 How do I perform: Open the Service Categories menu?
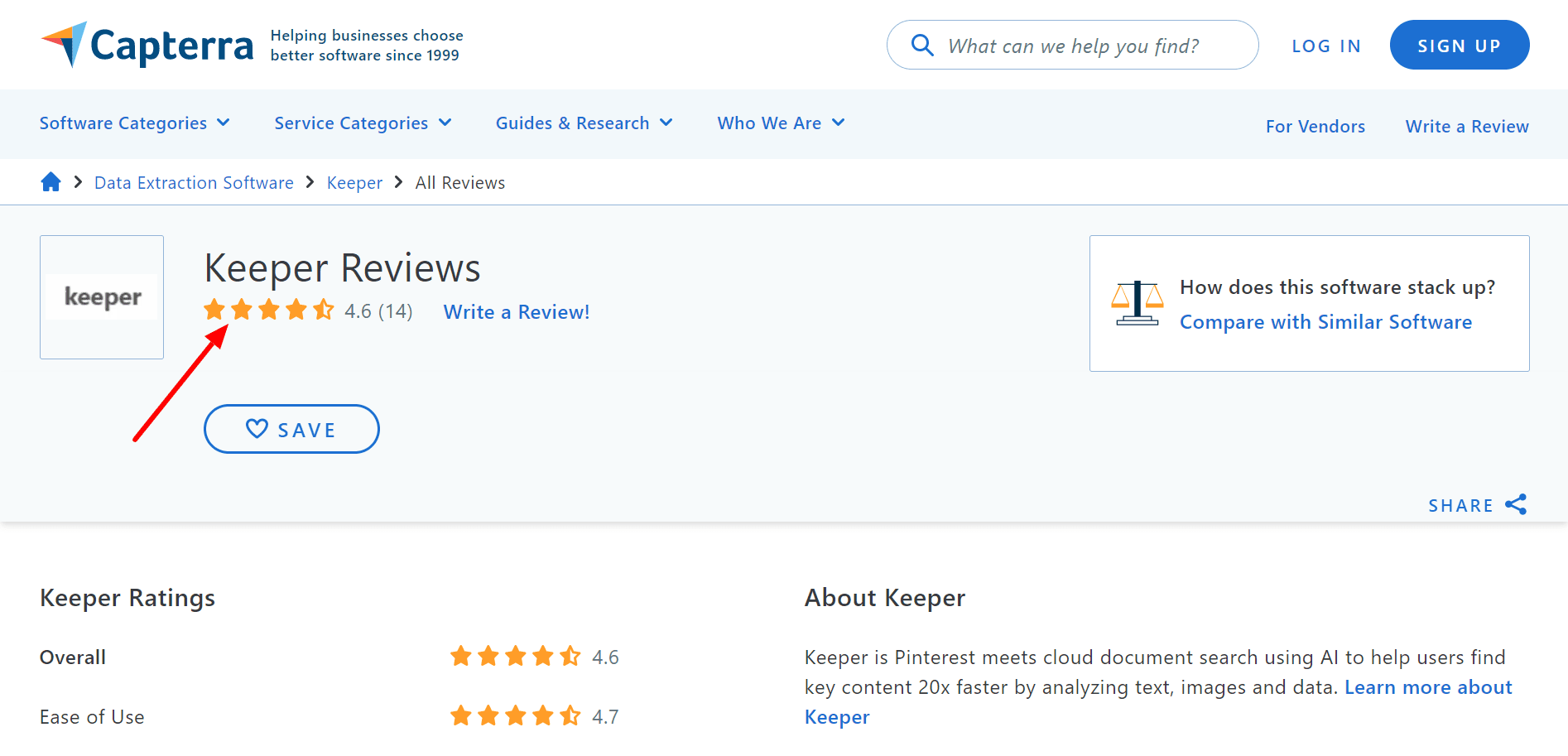point(351,123)
